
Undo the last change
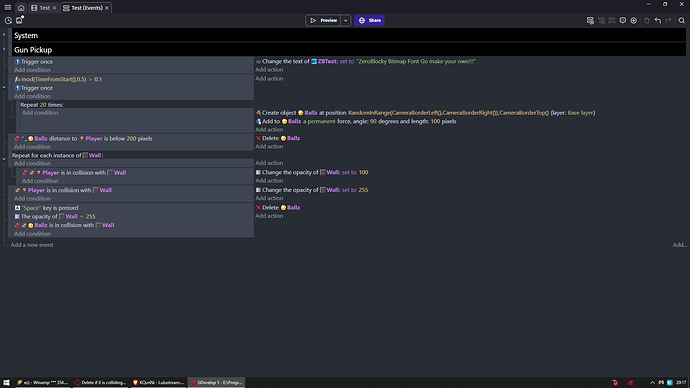657,20
